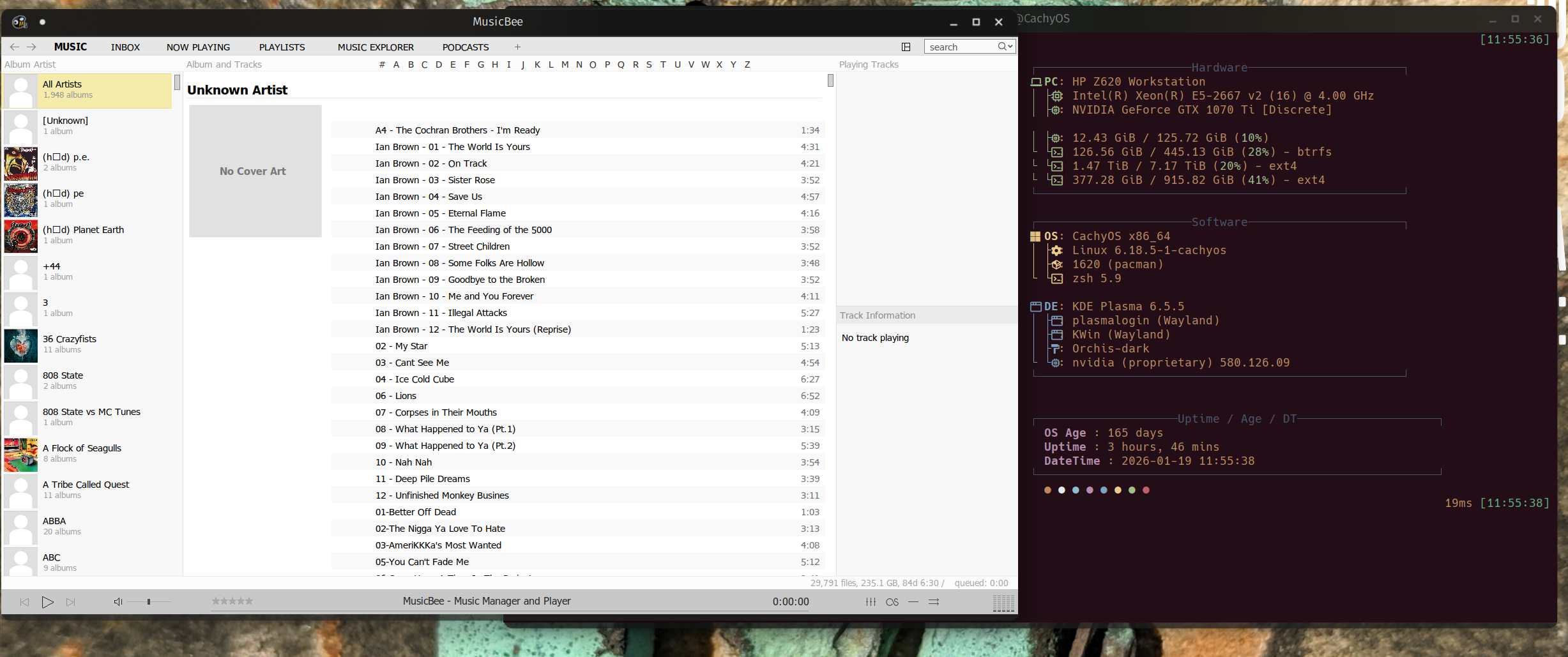Screen dimensions: 1568x657
Task: Adjust the player volume slider
Action: click(x=149, y=602)
